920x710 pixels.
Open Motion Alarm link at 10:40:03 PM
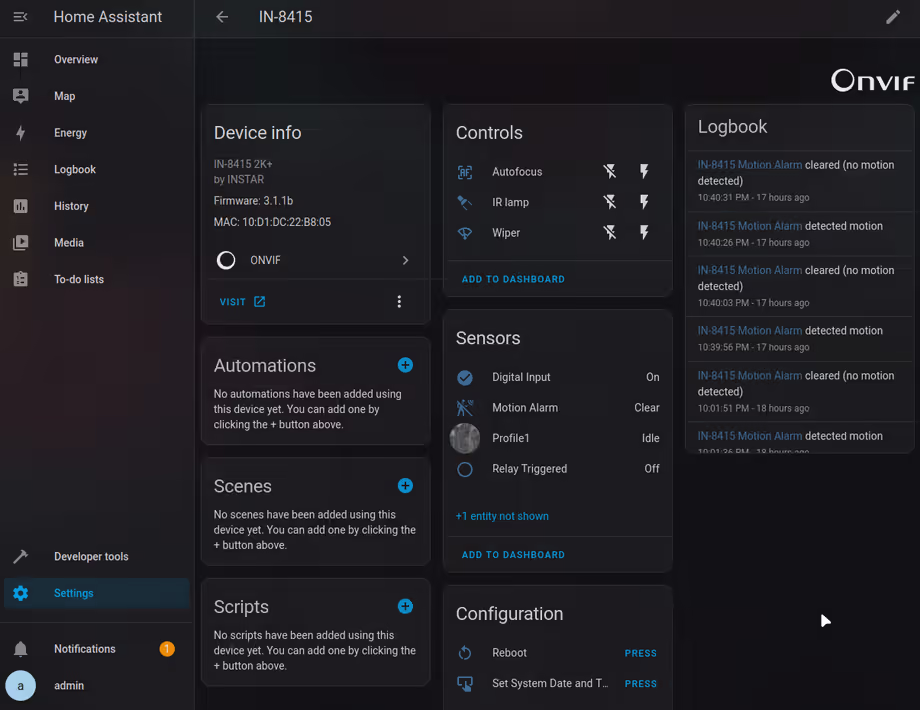coord(749,271)
